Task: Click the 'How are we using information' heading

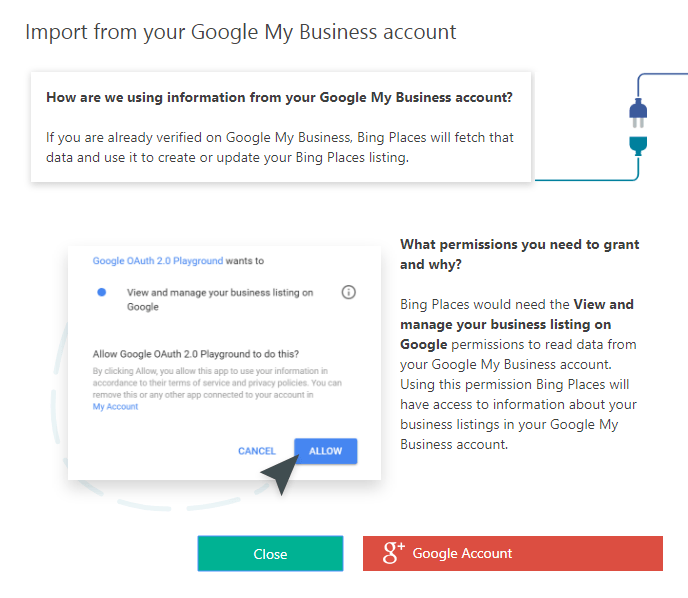Action: click(279, 97)
